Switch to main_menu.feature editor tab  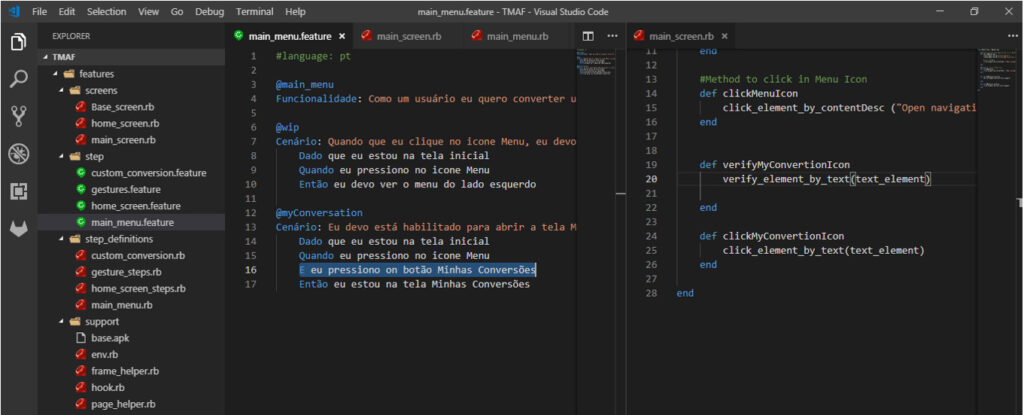(289, 36)
